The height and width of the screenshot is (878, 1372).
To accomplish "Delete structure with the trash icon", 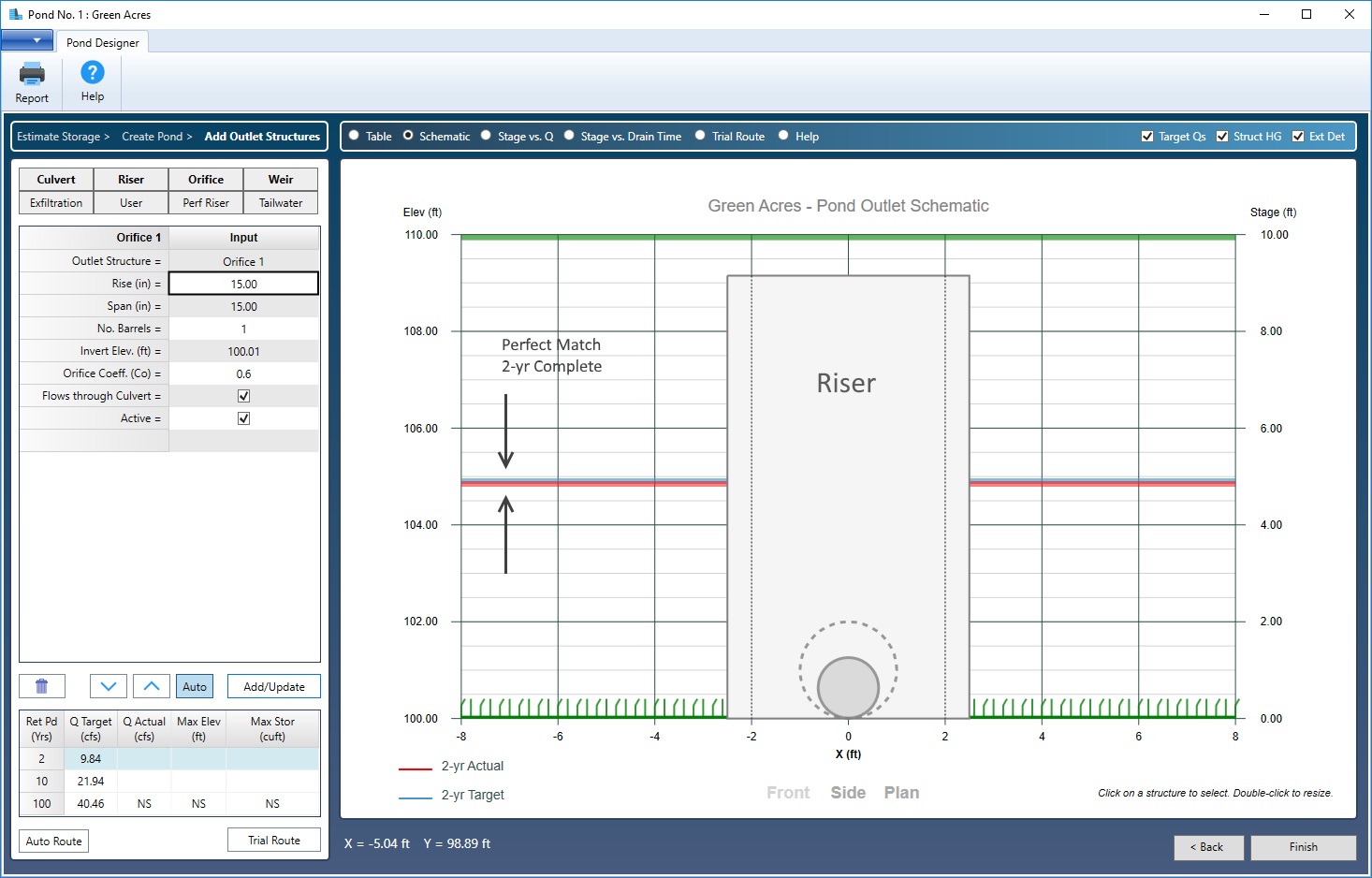I will pyautogui.click(x=42, y=686).
